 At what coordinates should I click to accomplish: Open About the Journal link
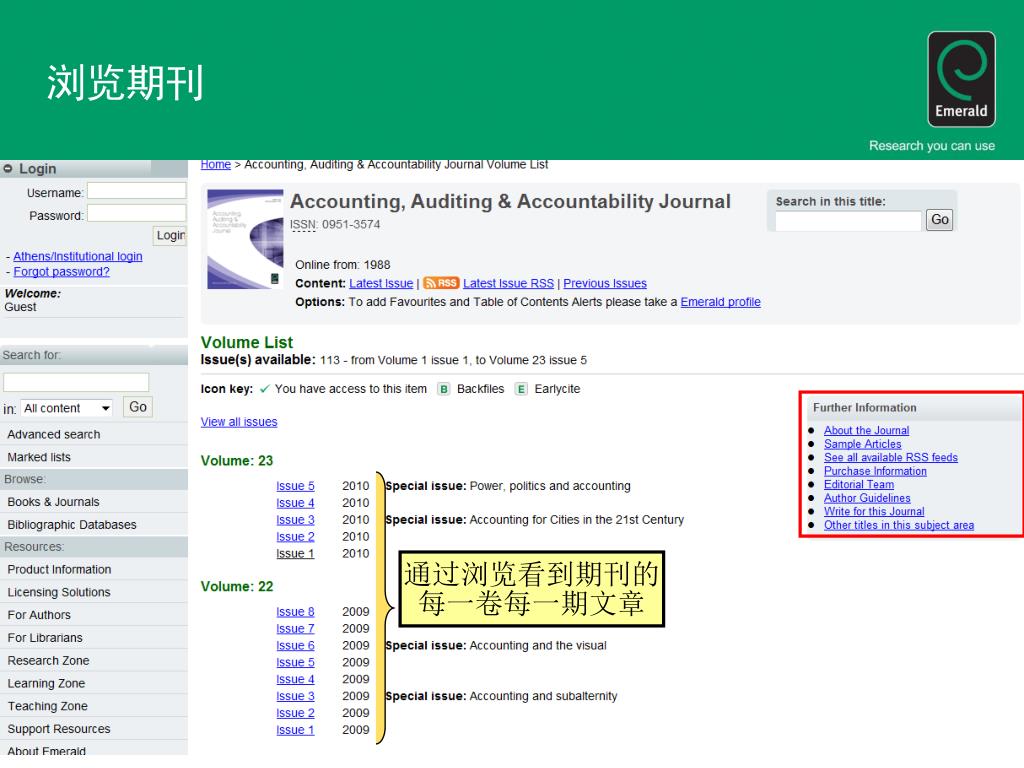(x=866, y=430)
